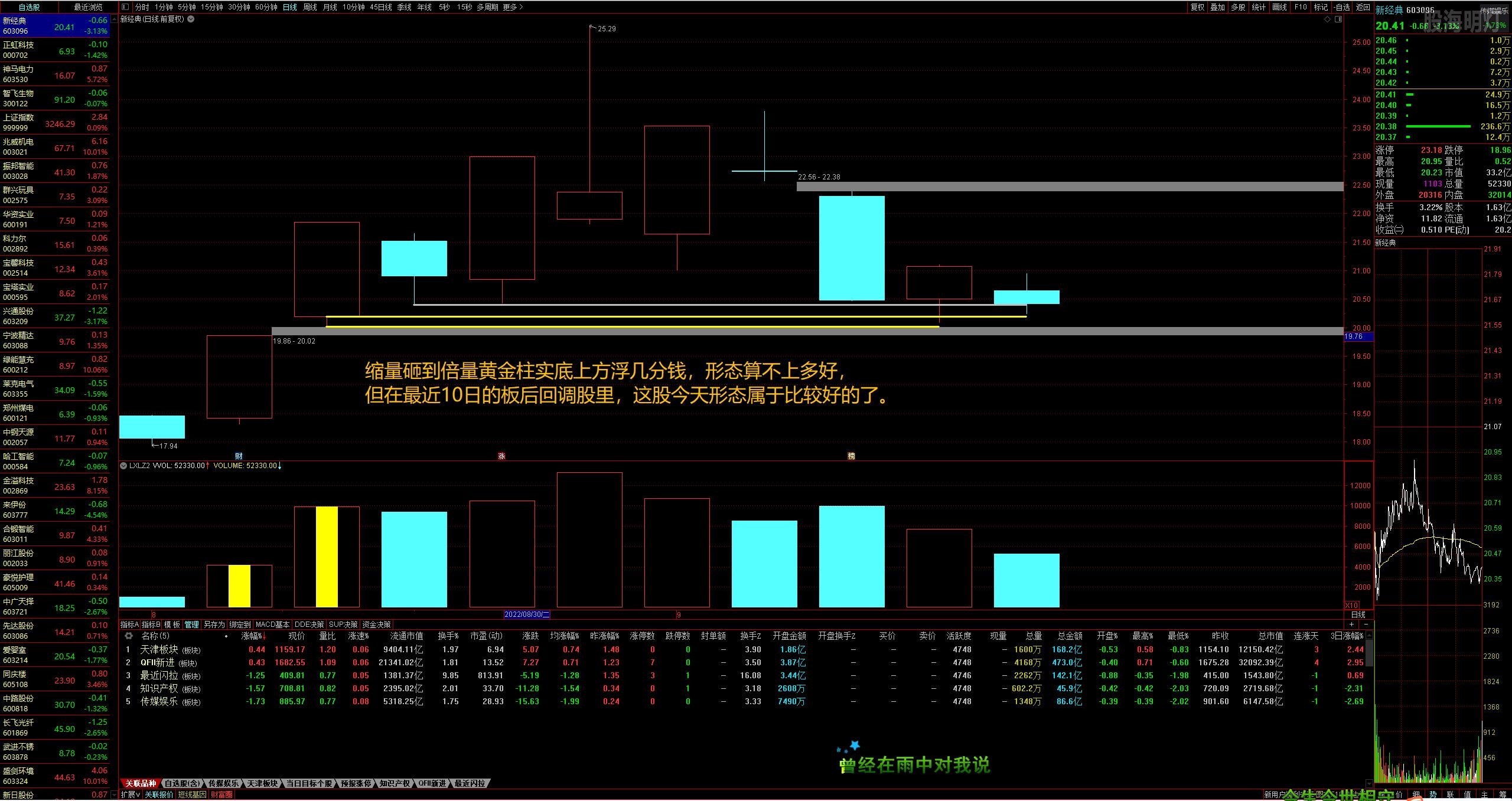Viewport: 1512px width, 801px height.
Task: Expand 更多 timeframe options
Action: click(513, 7)
